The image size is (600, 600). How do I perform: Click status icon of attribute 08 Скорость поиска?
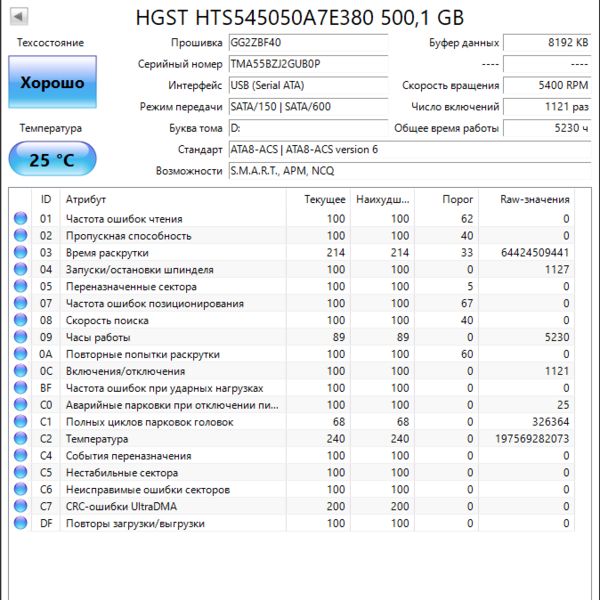(x=20, y=320)
